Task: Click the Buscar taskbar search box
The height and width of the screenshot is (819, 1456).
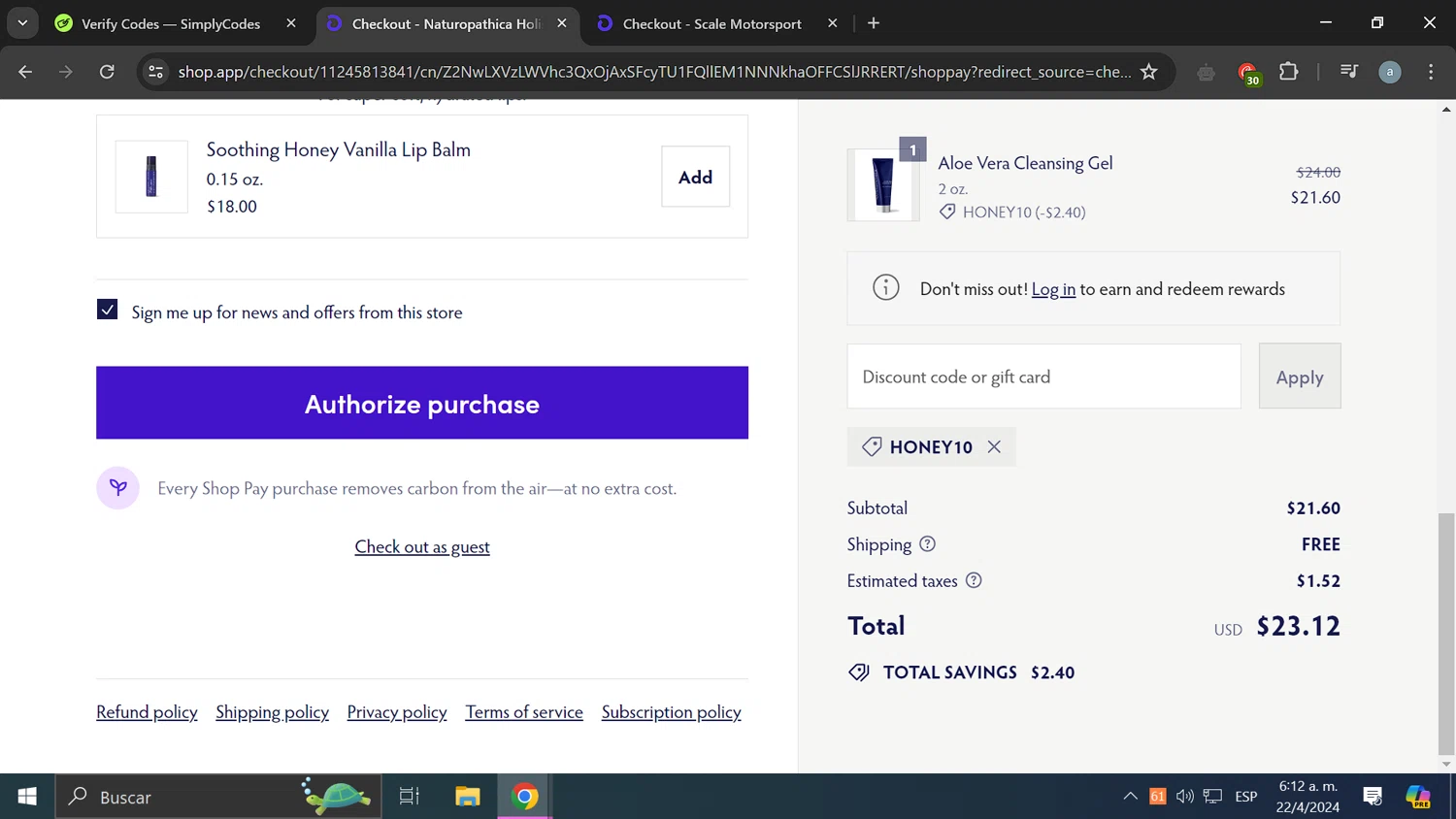Action: (x=218, y=797)
